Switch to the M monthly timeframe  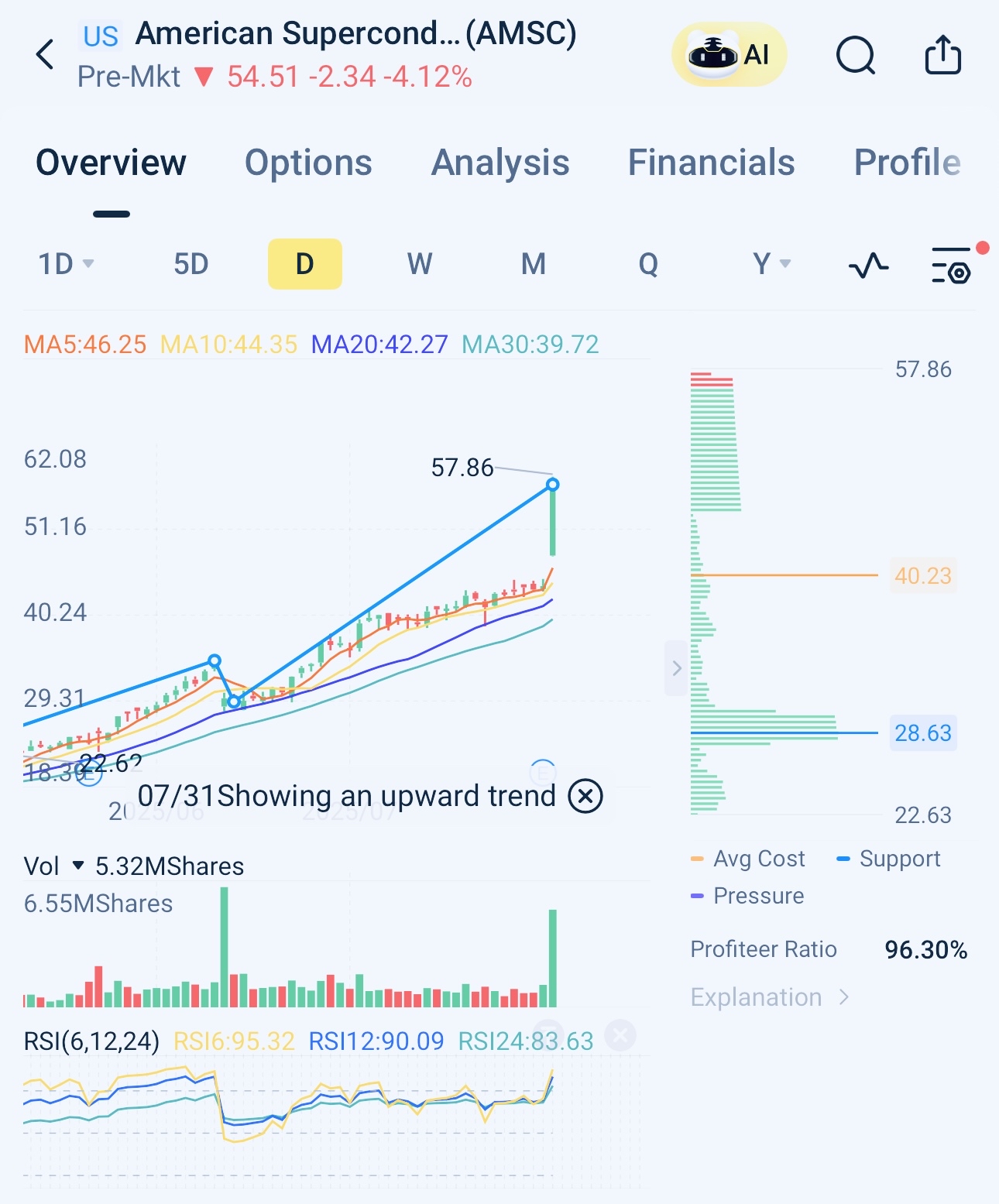point(533,264)
